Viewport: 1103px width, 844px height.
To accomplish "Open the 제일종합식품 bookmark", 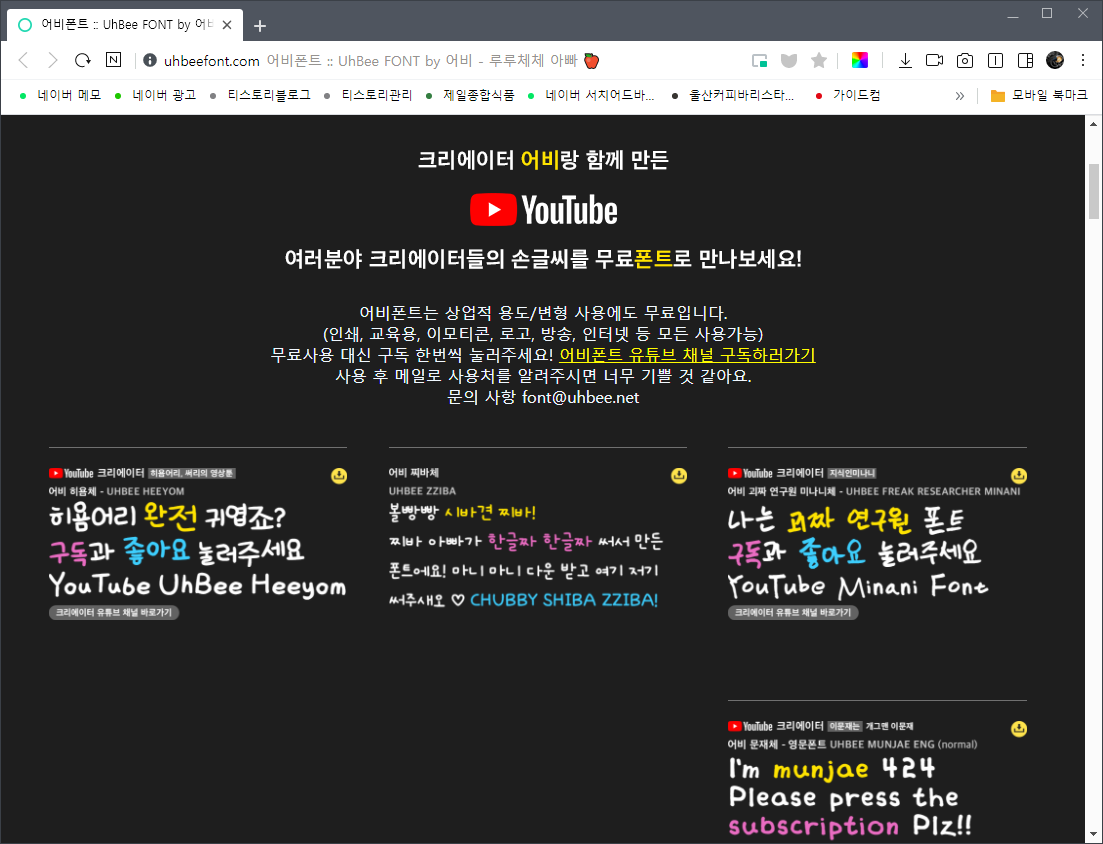I will click(470, 95).
